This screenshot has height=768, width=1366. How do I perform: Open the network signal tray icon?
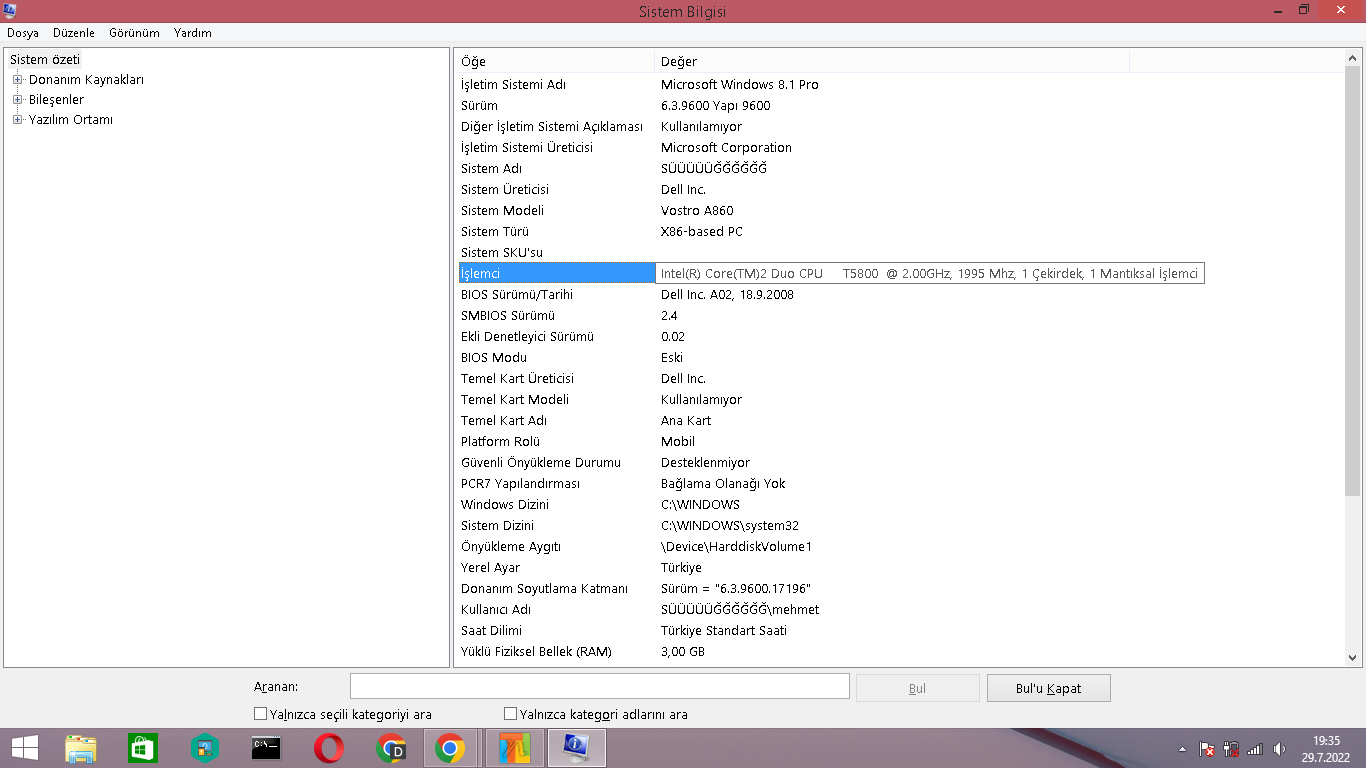[x=1255, y=749]
